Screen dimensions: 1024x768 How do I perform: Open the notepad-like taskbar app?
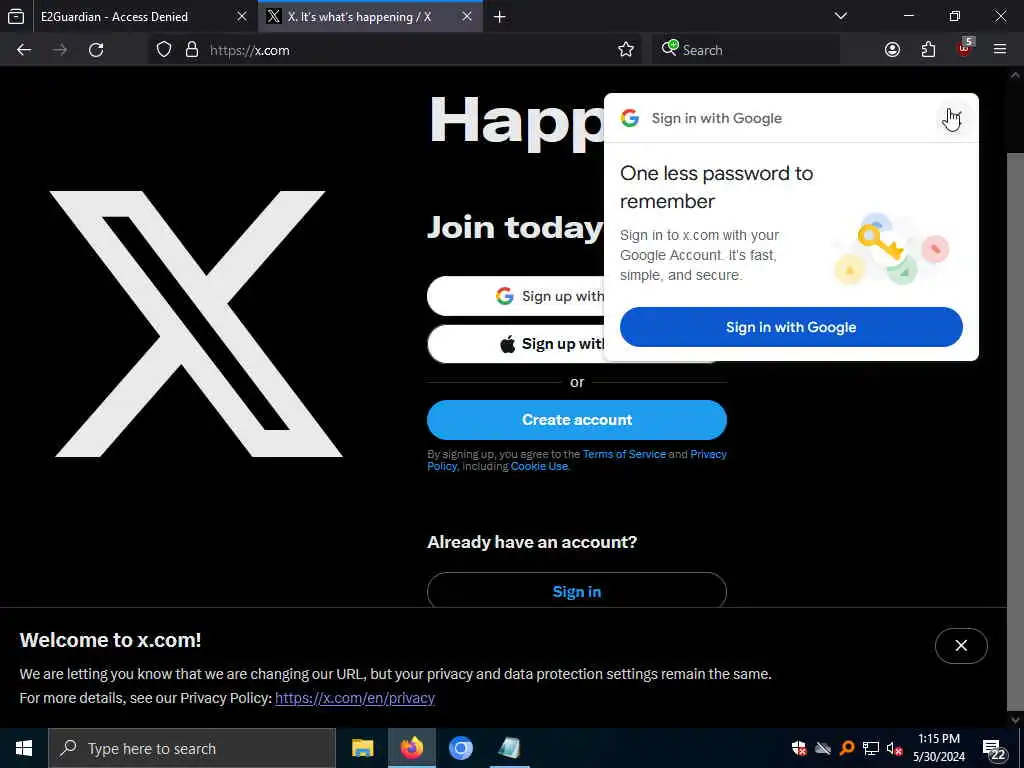[509, 748]
